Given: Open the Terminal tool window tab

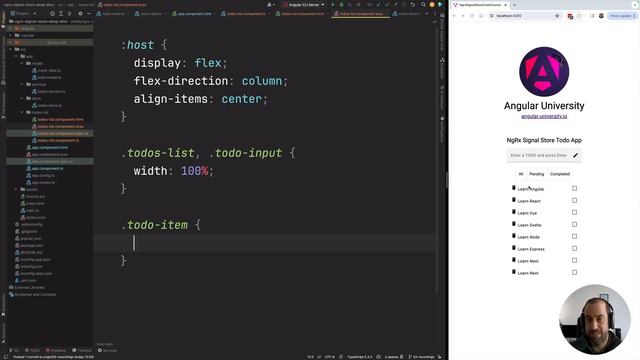Looking at the screenshot, I should [82, 350].
